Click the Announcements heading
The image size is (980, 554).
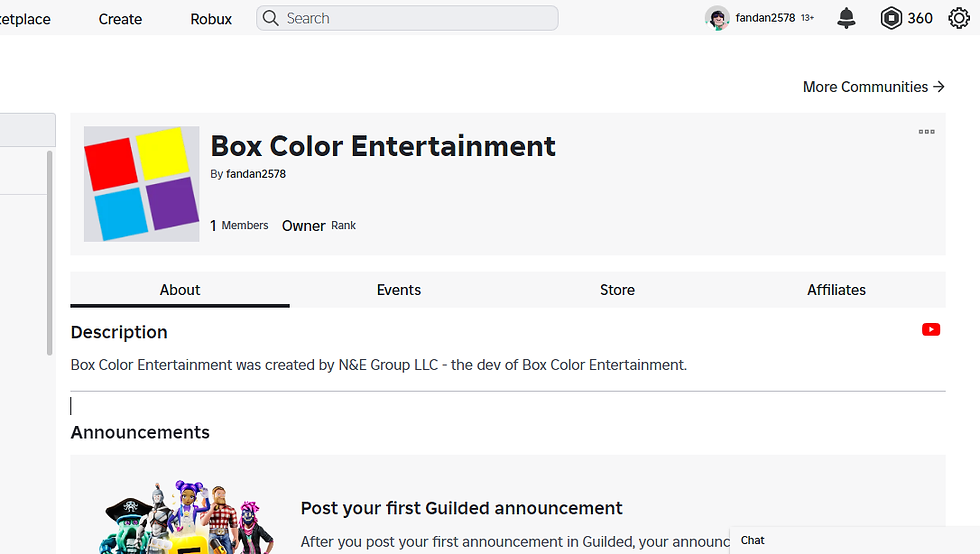[140, 432]
